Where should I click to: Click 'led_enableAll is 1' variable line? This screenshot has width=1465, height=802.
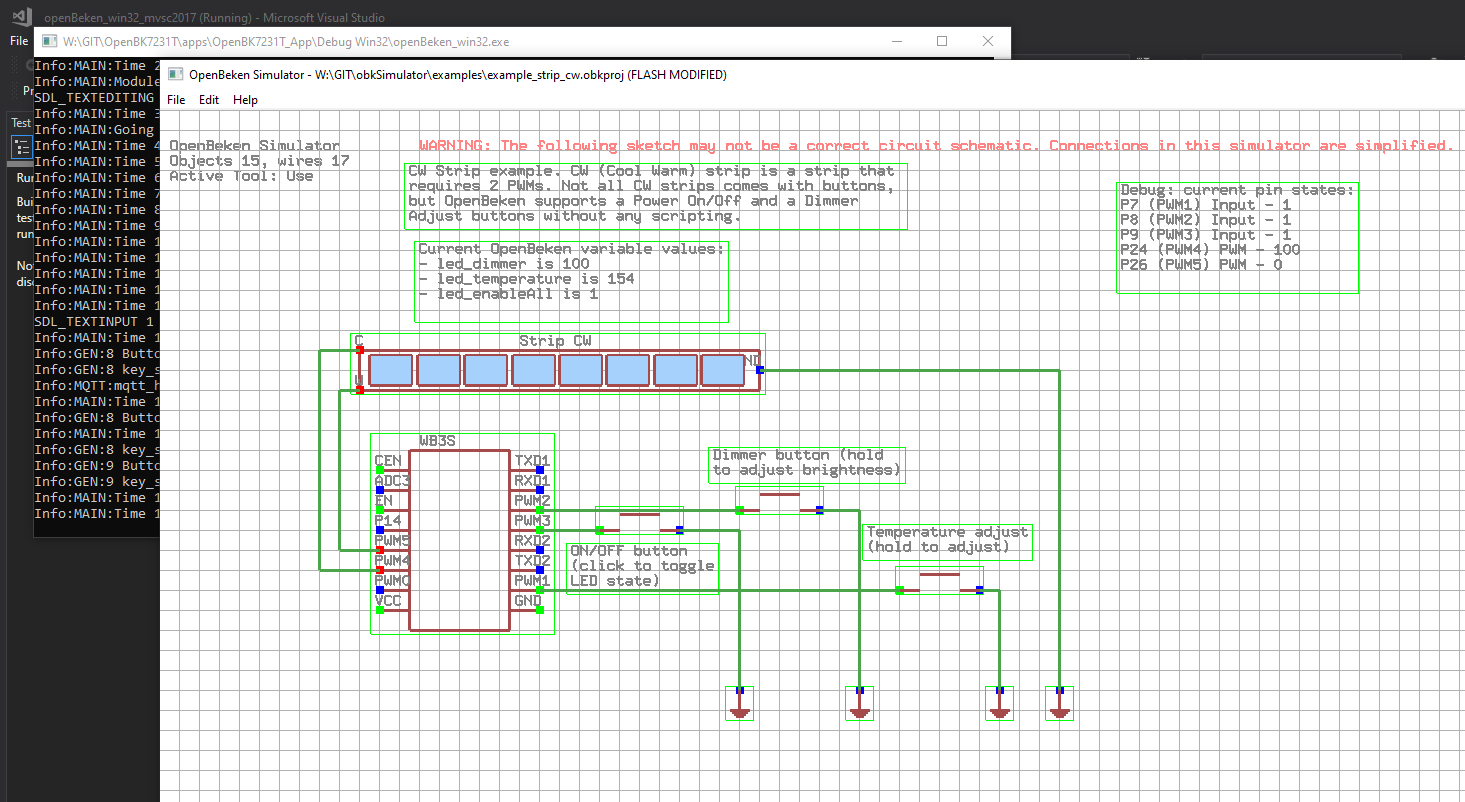[x=508, y=294]
